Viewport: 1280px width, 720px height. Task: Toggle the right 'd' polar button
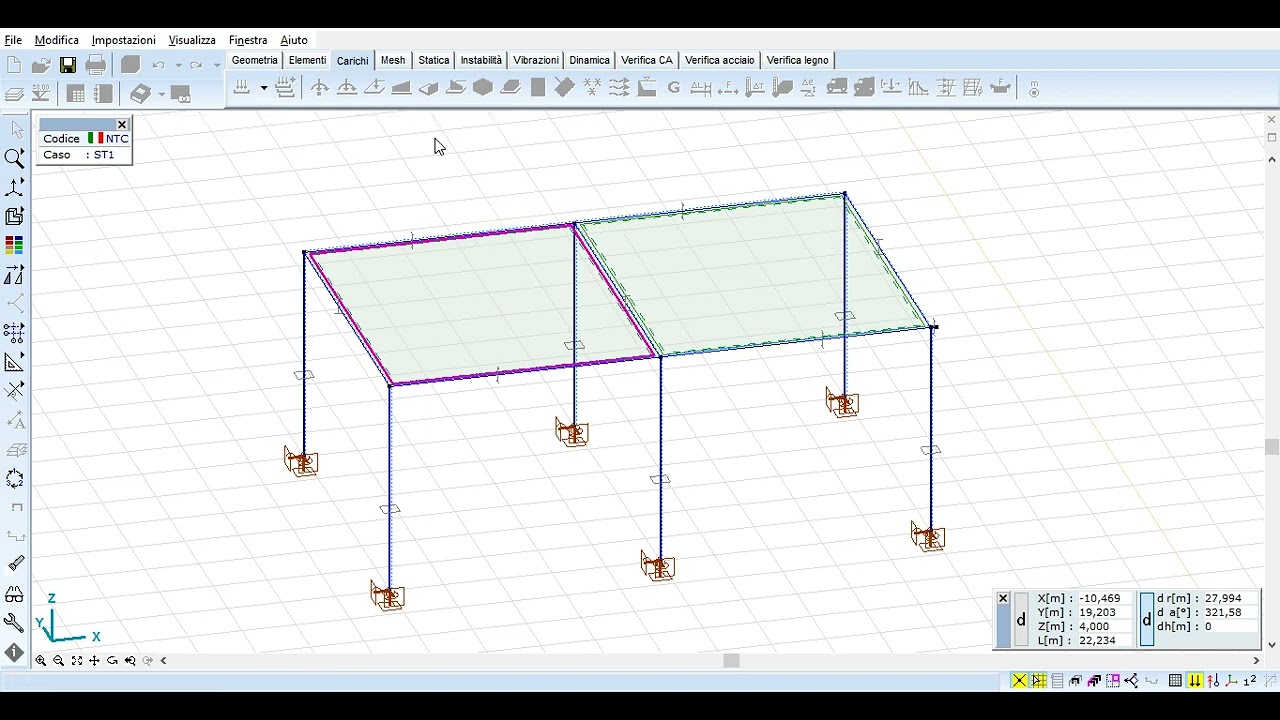tap(1147, 620)
